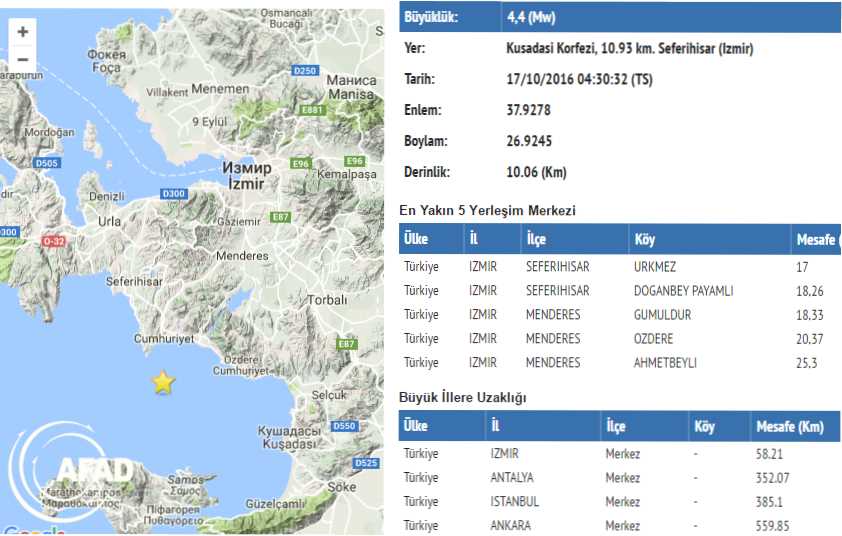Viewport: 842px width, 536px height.
Task: Click the E881 highway shield near Manisa
Action: pos(313,110)
